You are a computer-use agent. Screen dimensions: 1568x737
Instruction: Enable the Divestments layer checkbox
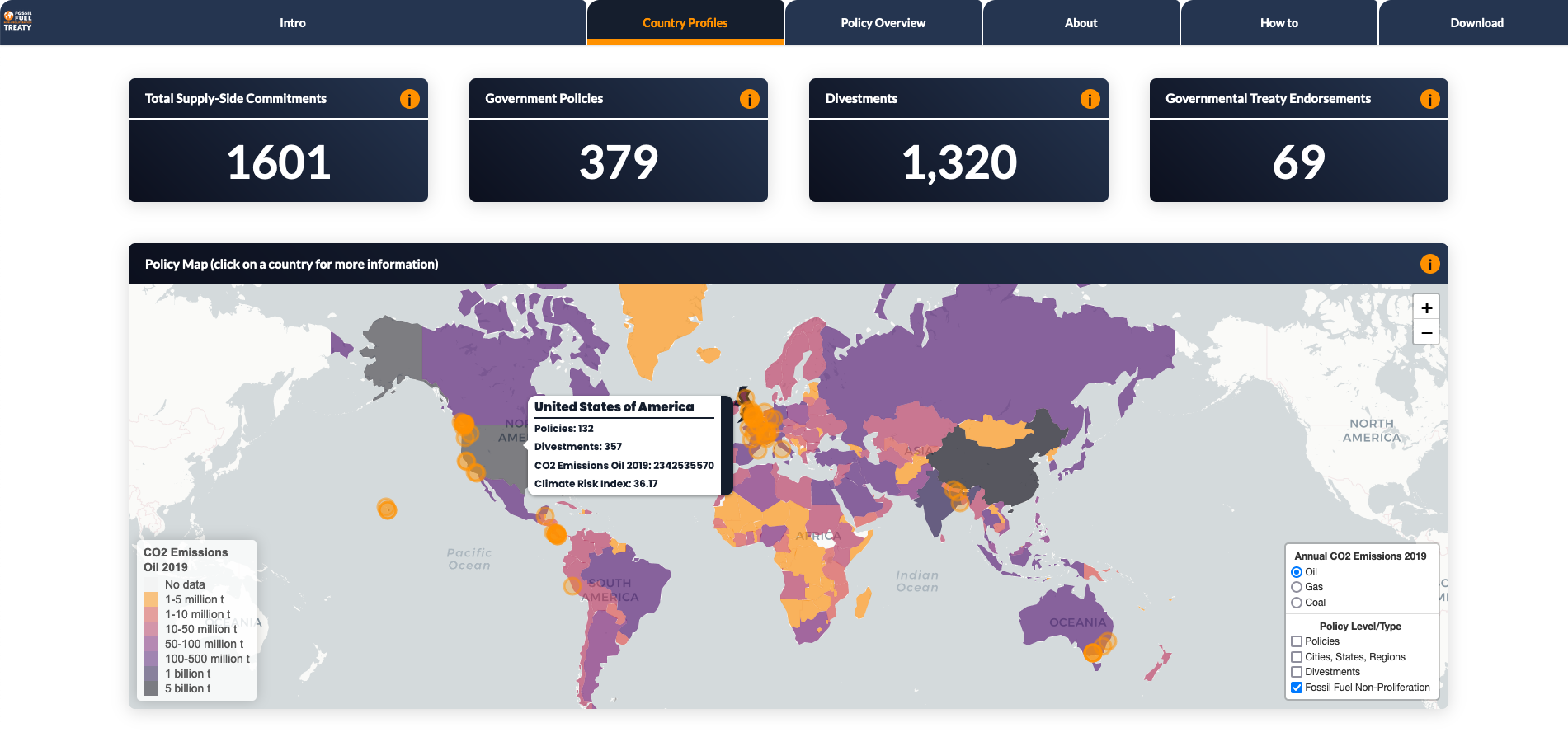coord(1297,672)
